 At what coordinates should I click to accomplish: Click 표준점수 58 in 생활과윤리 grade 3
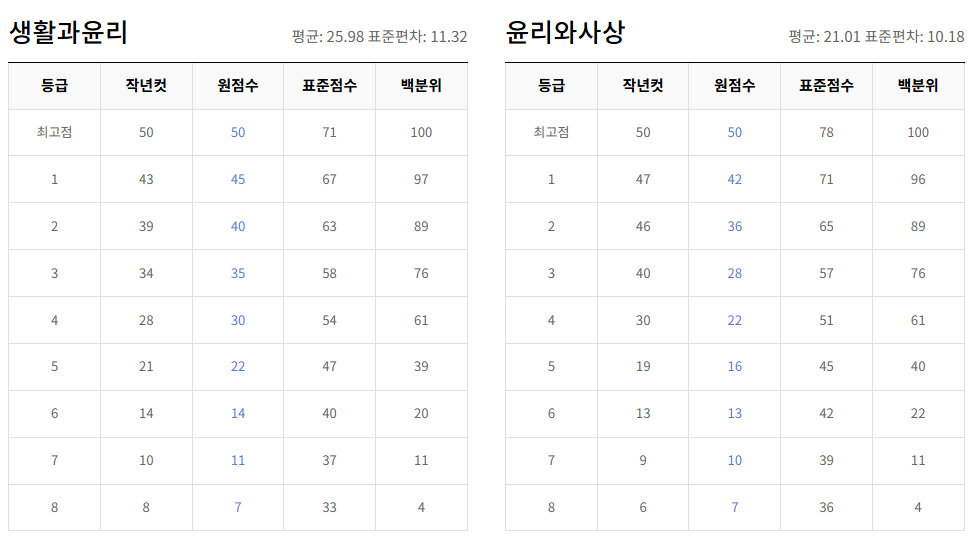pos(330,273)
